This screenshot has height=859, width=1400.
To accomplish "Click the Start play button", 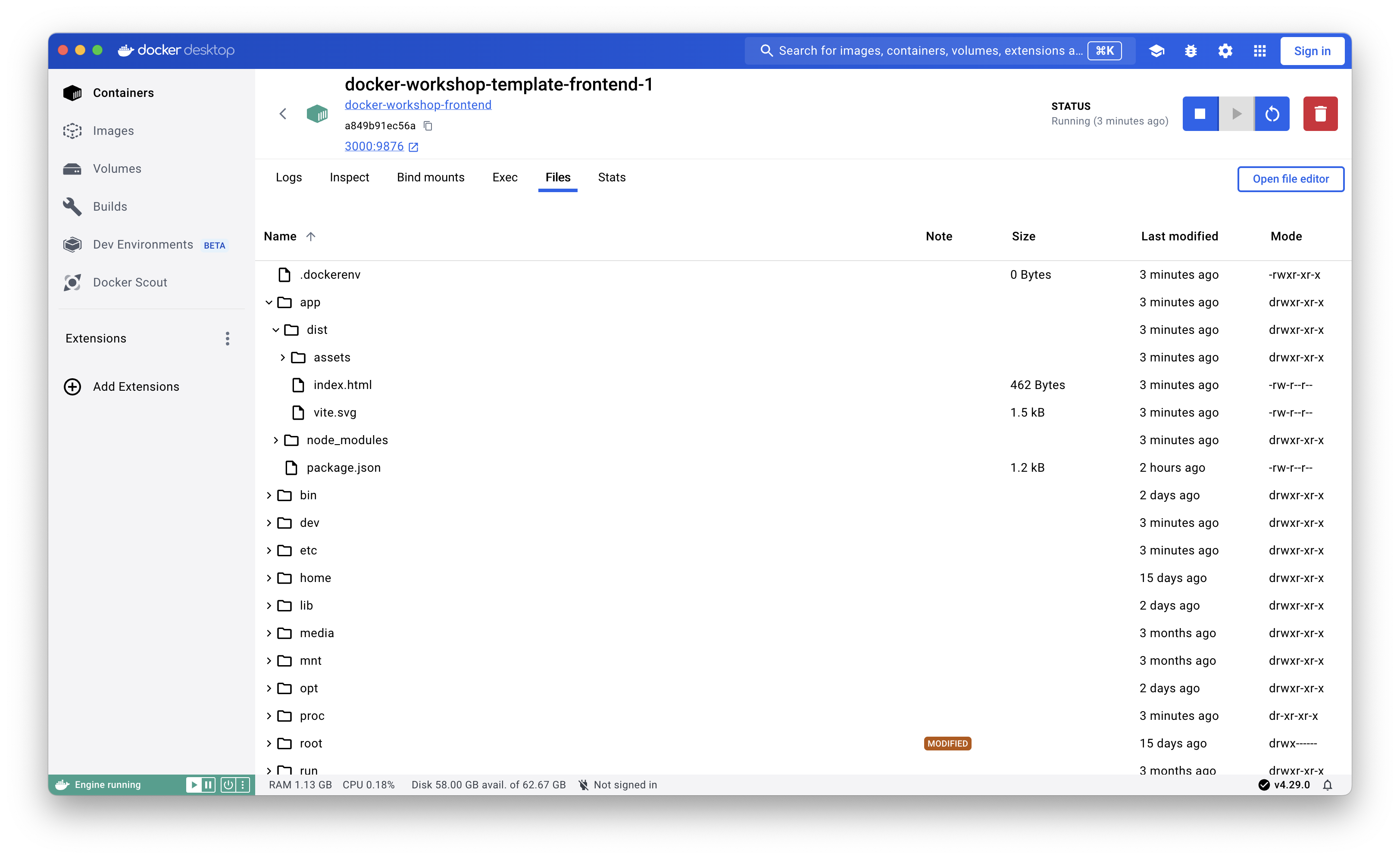I will [1236, 114].
